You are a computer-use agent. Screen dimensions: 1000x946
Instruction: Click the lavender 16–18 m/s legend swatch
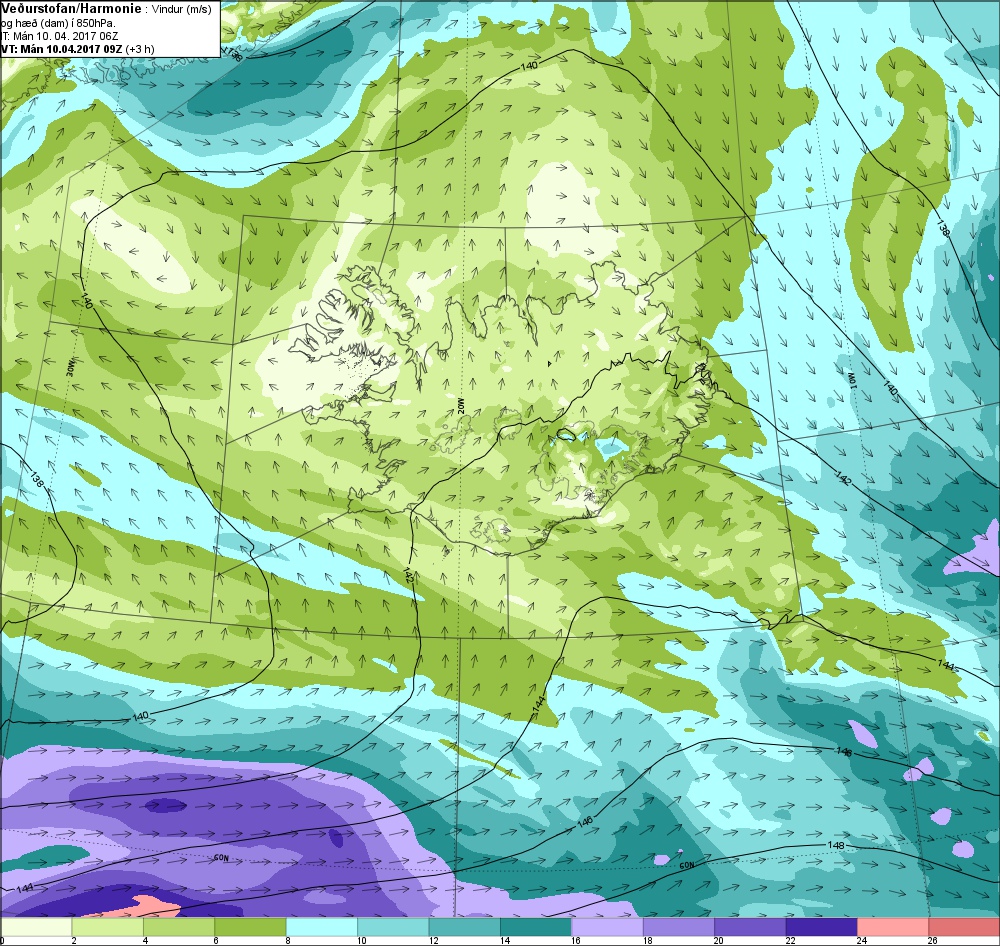[607, 926]
